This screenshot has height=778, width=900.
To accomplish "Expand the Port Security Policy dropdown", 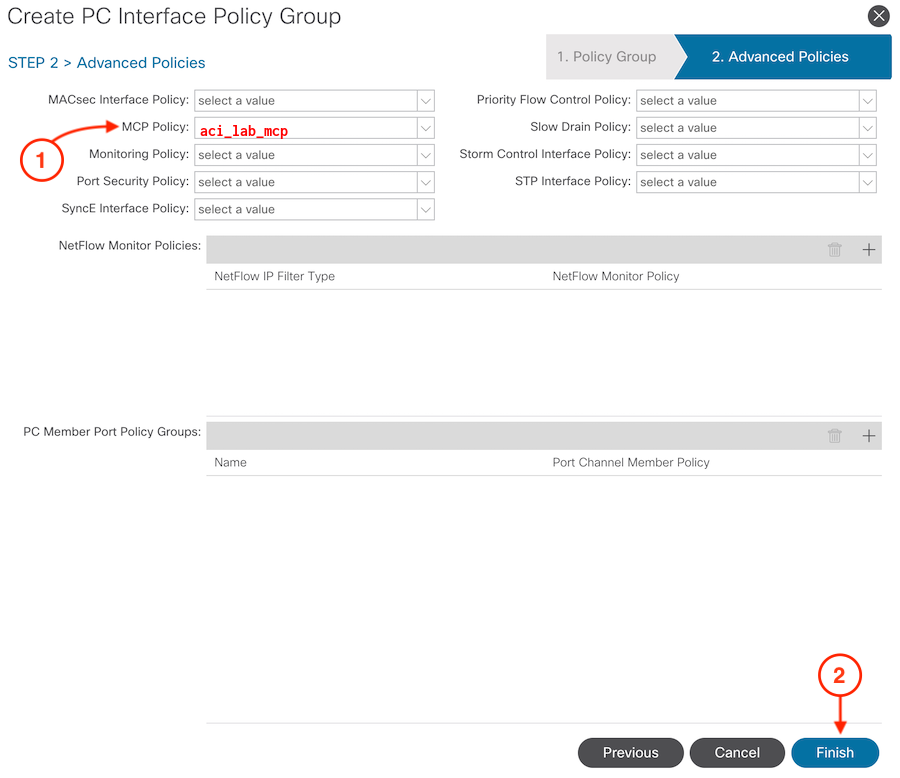I will (426, 182).
